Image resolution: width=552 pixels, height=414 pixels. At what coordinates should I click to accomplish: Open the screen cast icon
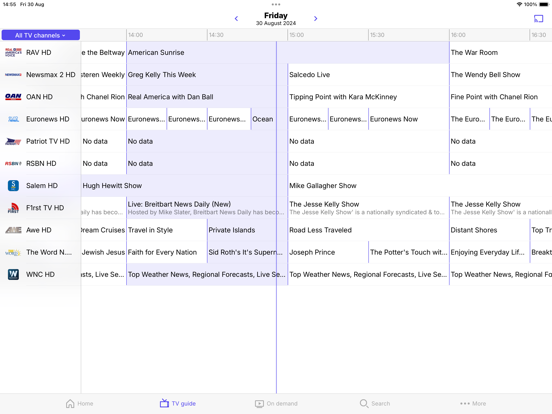(538, 19)
